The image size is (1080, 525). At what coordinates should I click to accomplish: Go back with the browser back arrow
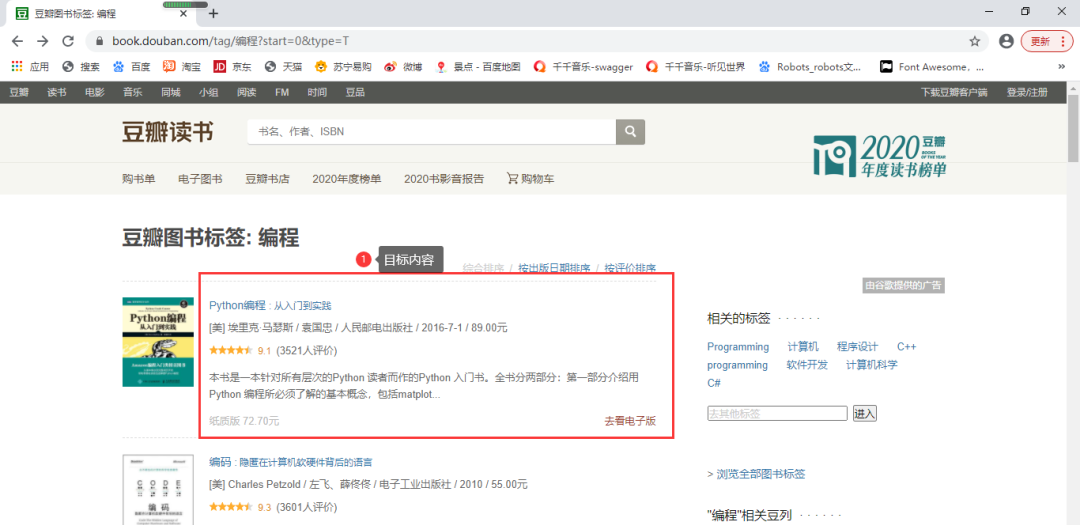tap(17, 41)
